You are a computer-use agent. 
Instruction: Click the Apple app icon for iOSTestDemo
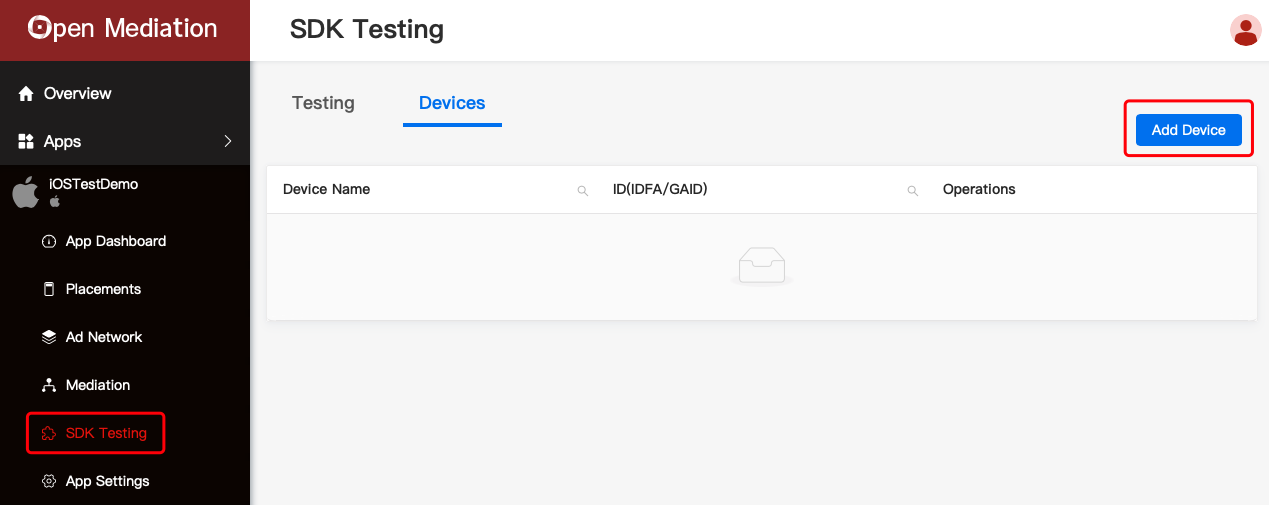[26, 192]
